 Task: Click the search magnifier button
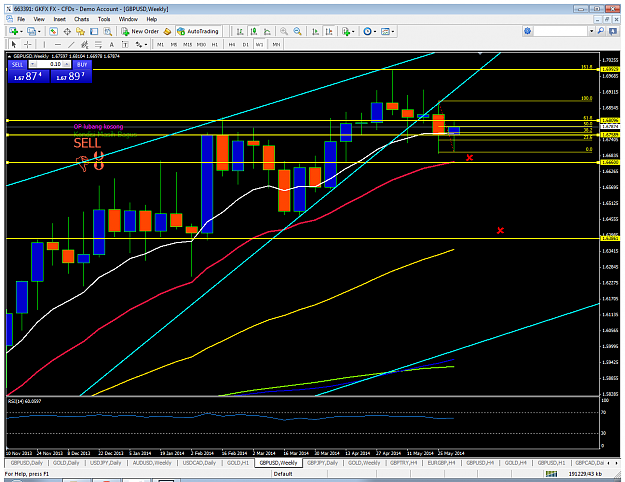click(601, 31)
